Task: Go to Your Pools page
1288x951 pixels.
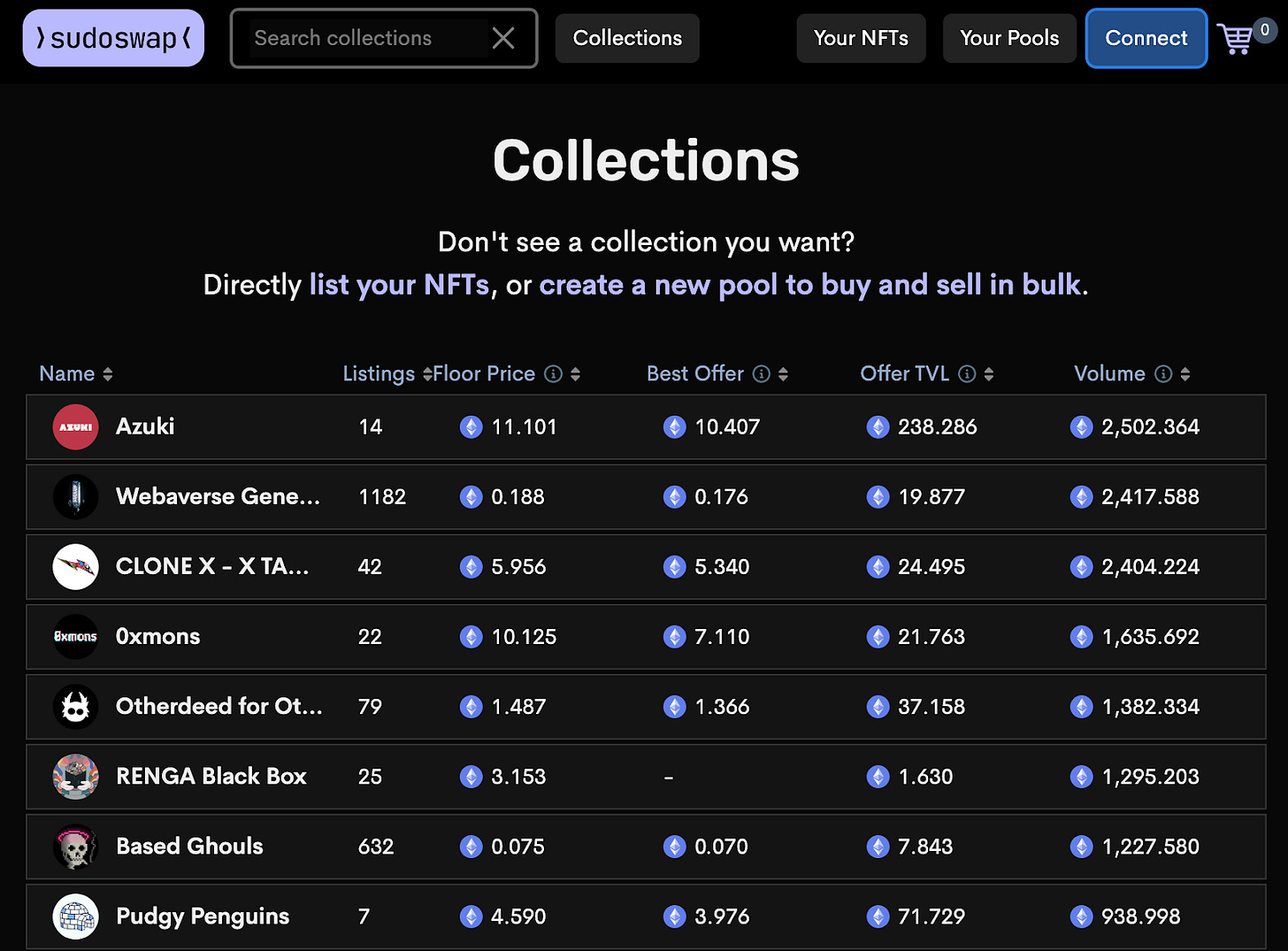Action: (1009, 38)
